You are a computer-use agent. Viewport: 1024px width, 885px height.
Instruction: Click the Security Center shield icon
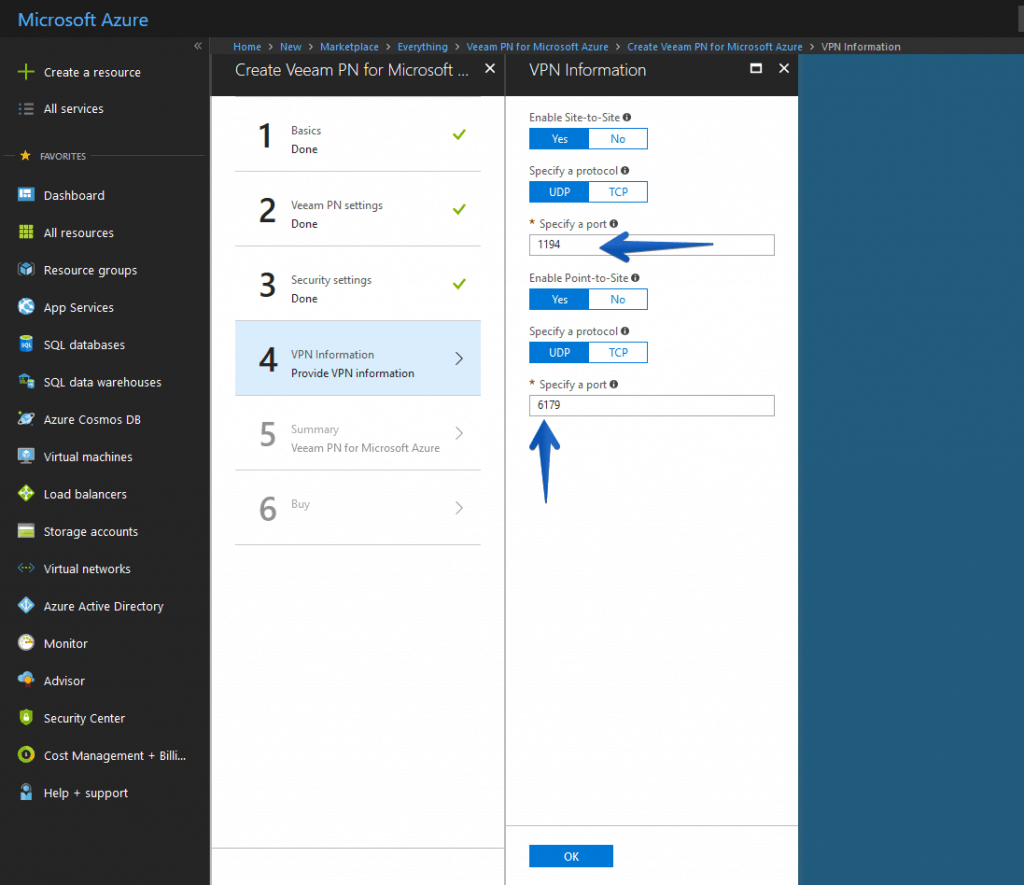[26, 718]
